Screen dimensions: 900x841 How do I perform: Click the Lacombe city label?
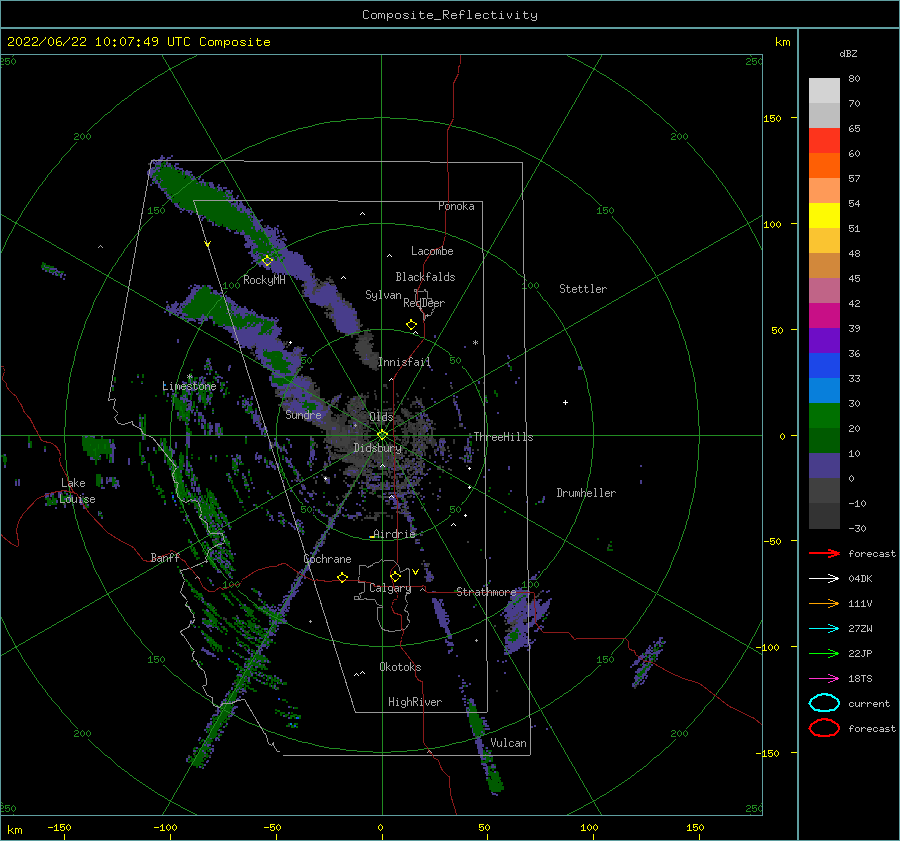click(432, 251)
